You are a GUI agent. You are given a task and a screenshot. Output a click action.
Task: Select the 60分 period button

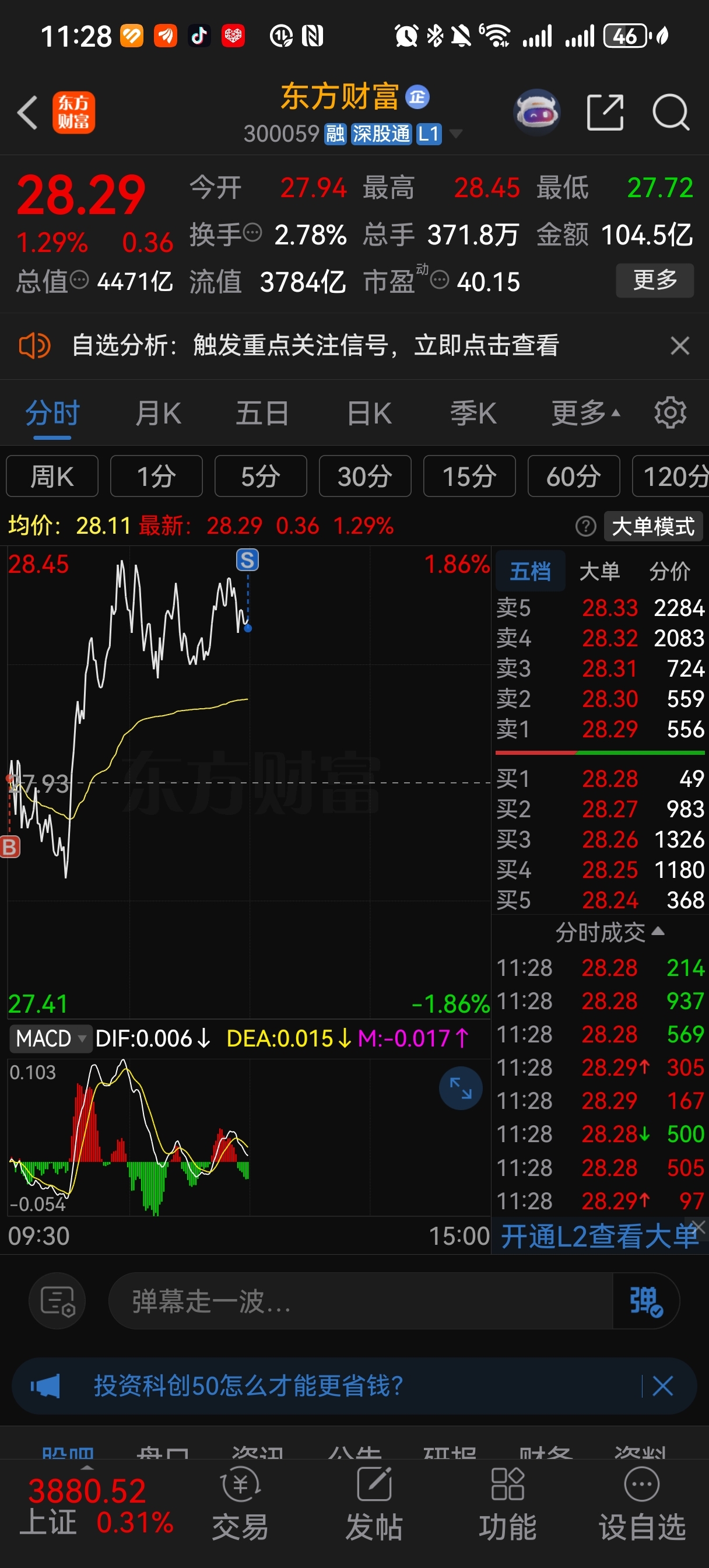coord(574,476)
